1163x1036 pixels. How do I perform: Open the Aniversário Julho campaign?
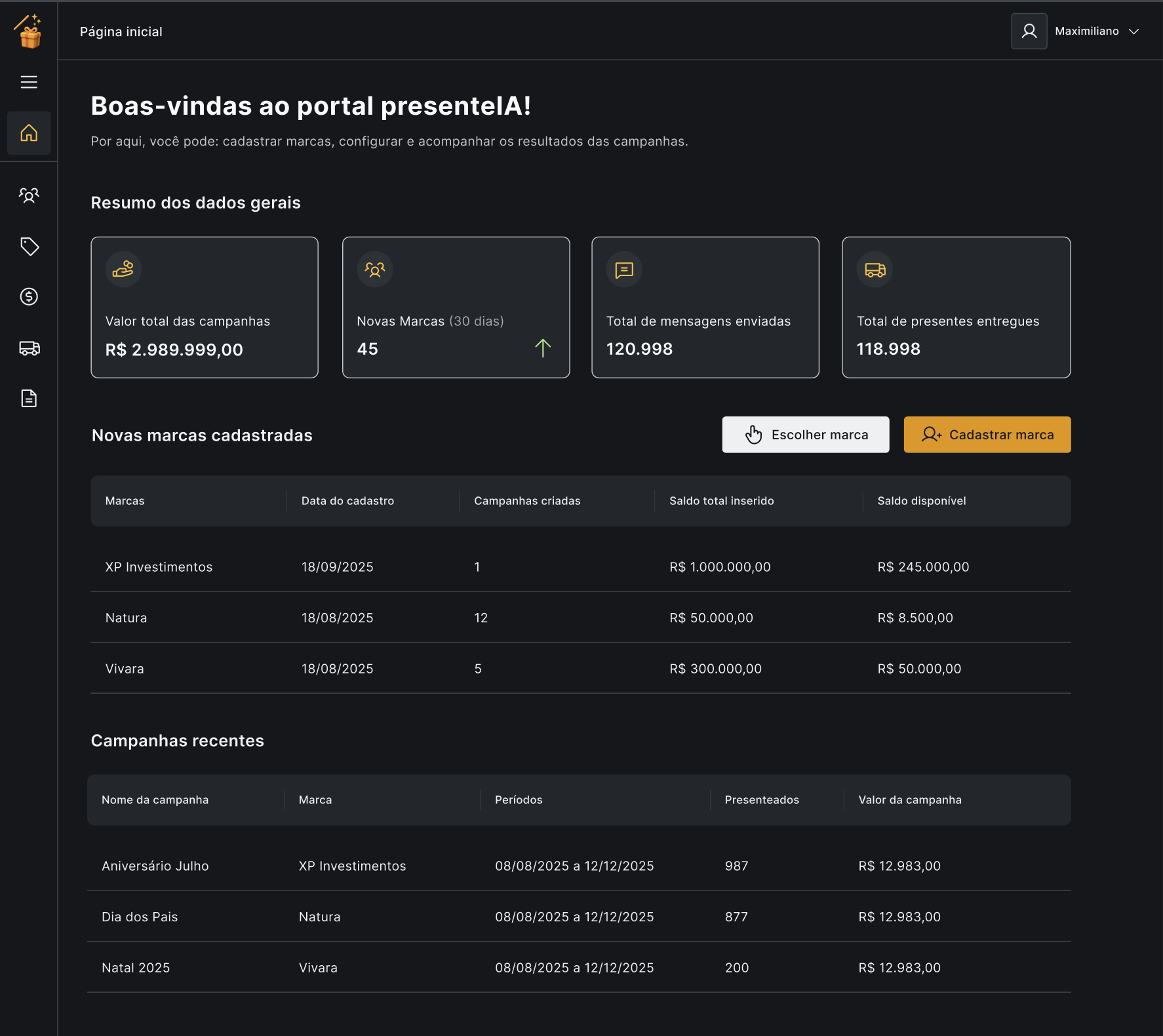pyautogui.click(x=579, y=866)
